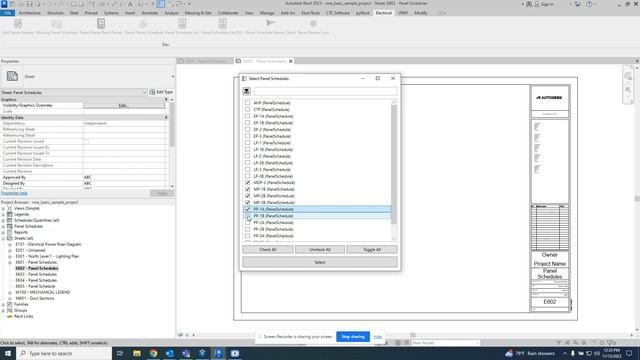Open Windows Start menu

coord(8,353)
